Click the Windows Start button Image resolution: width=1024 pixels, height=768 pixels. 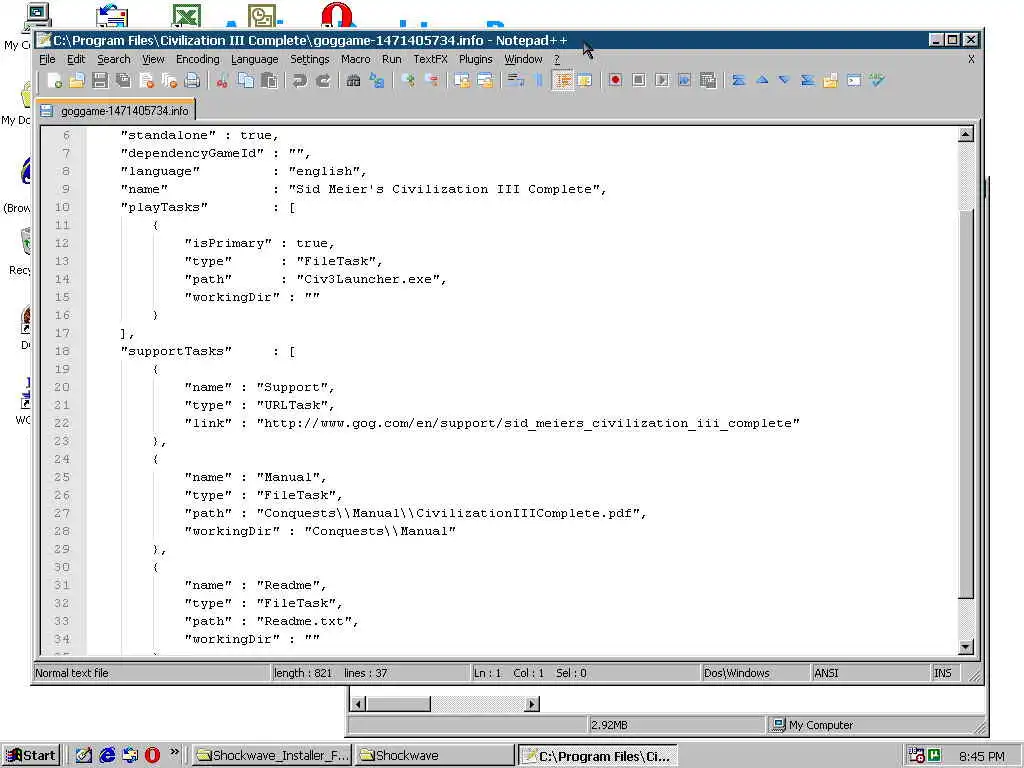tap(31, 756)
